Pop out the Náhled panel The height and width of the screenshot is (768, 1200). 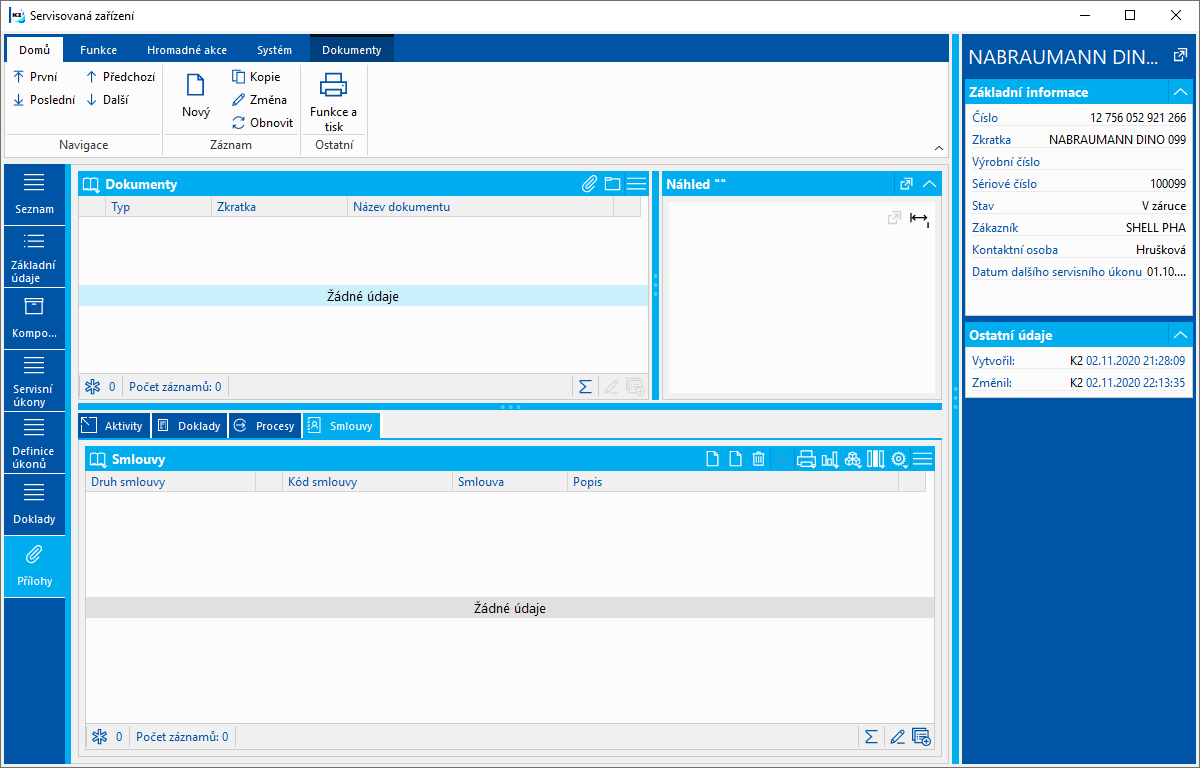906,184
